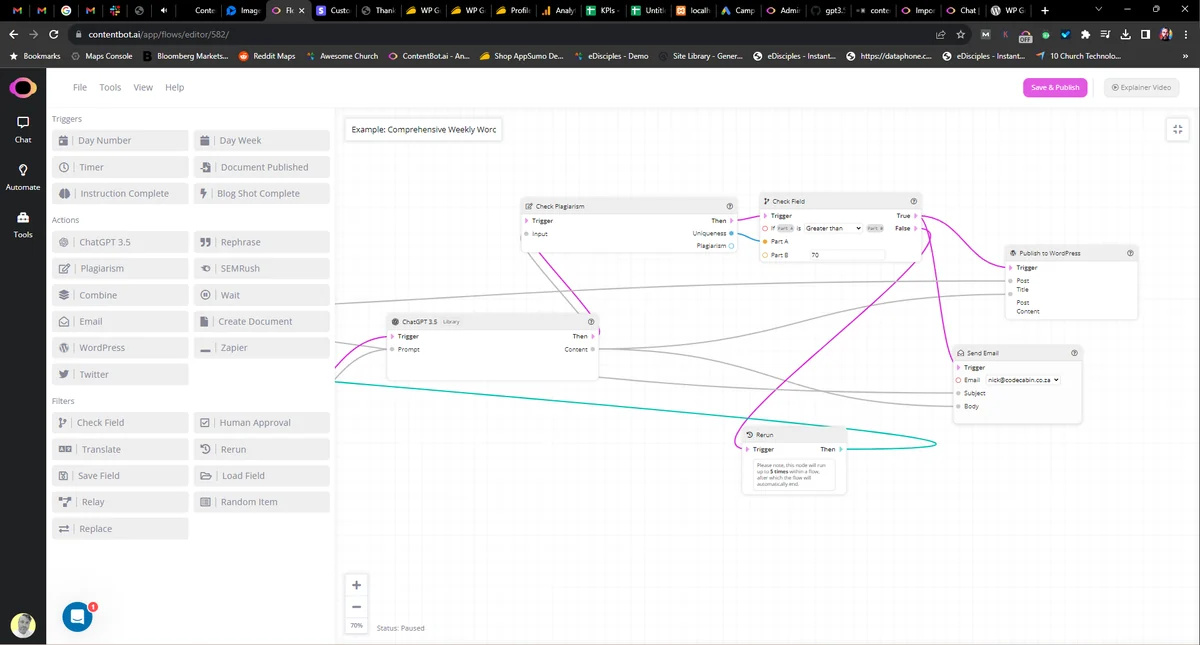The height and width of the screenshot is (645, 1200).
Task: Add the SEMRush action
Action: point(261,269)
